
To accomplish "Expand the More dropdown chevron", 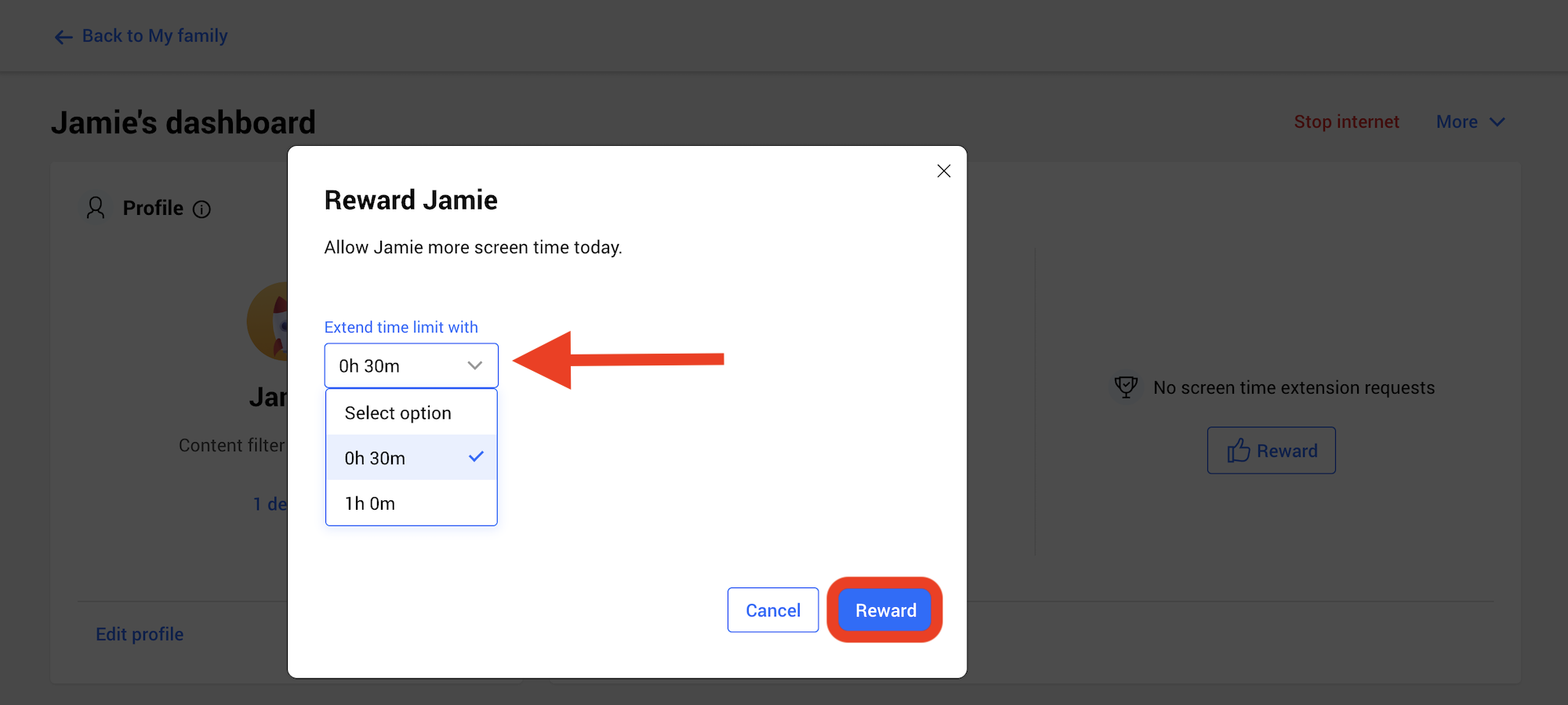I will click(x=1497, y=122).
